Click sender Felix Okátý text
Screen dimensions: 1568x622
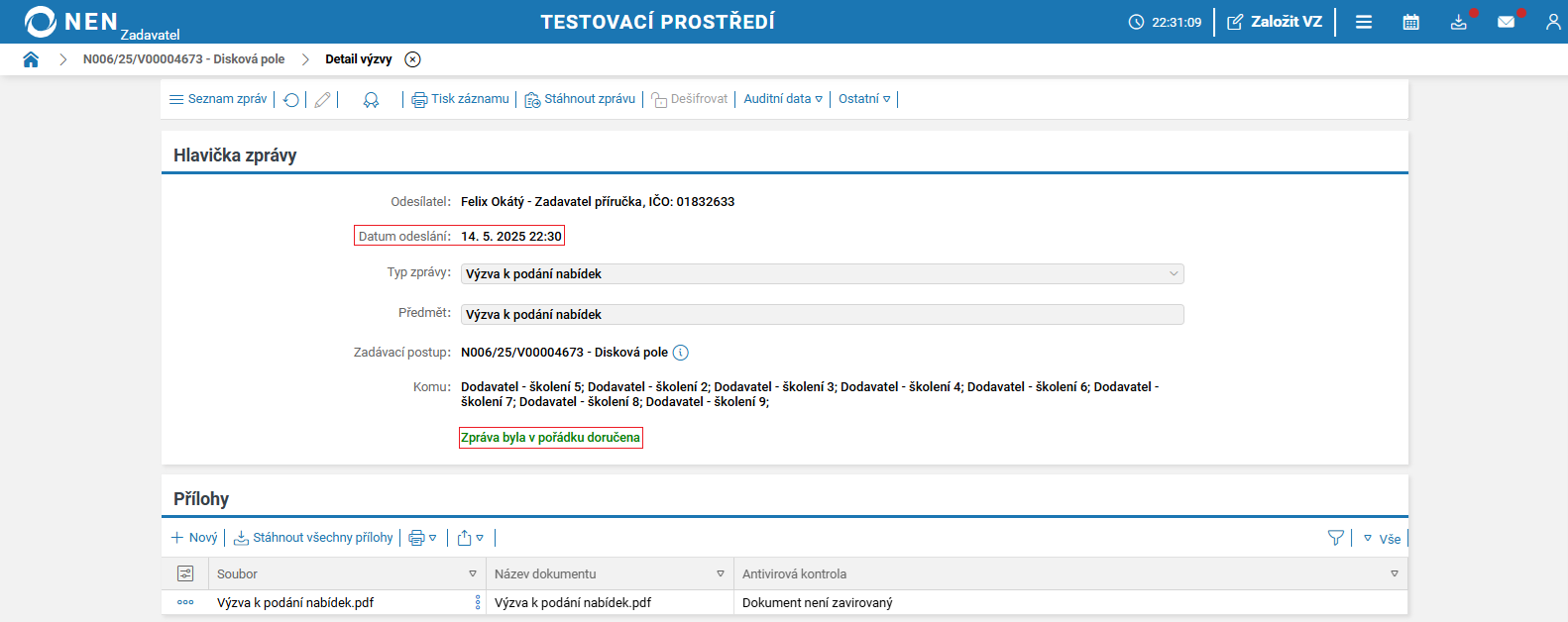[x=598, y=202]
